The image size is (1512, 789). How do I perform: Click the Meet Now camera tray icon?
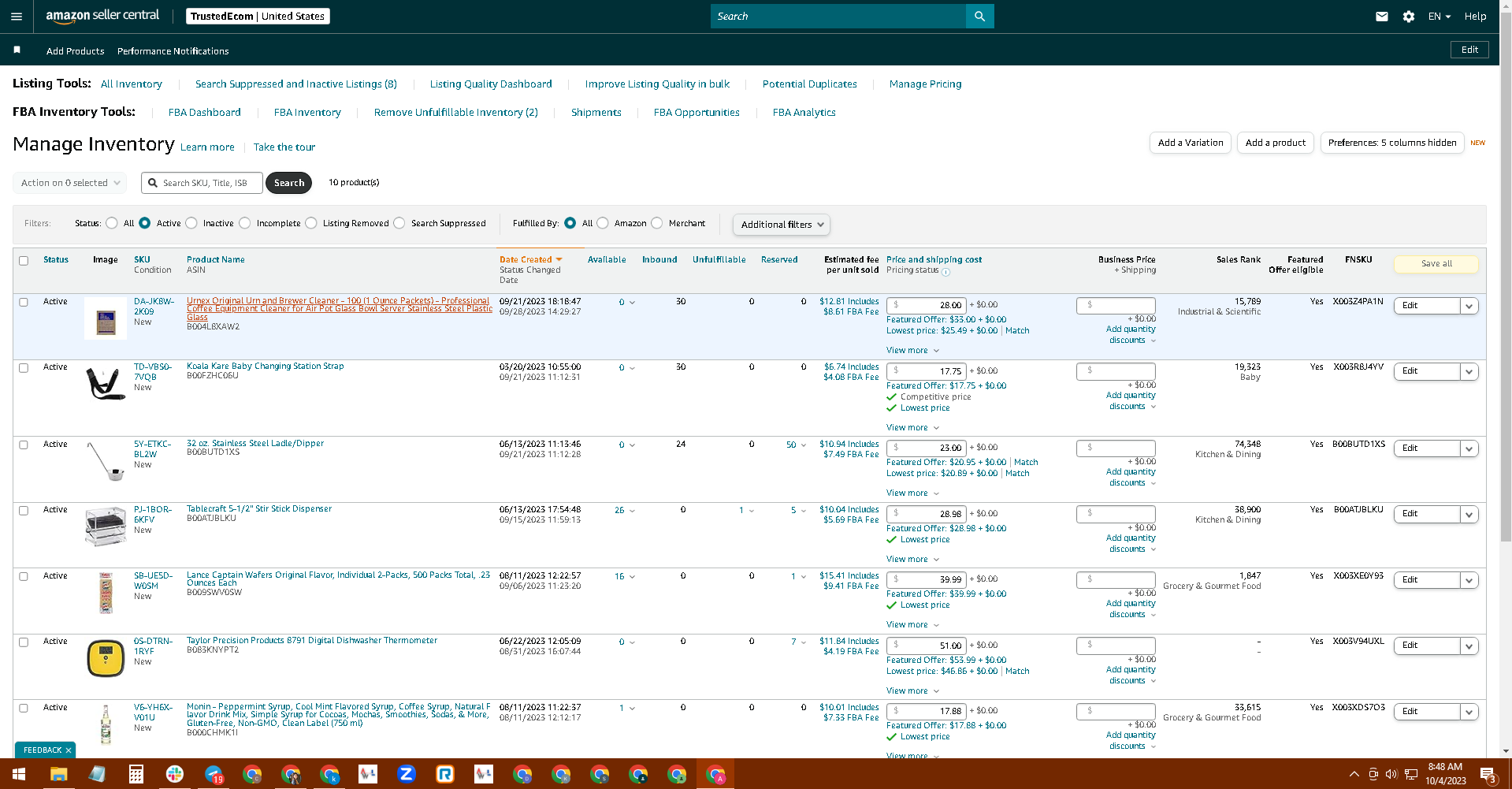[1373, 774]
